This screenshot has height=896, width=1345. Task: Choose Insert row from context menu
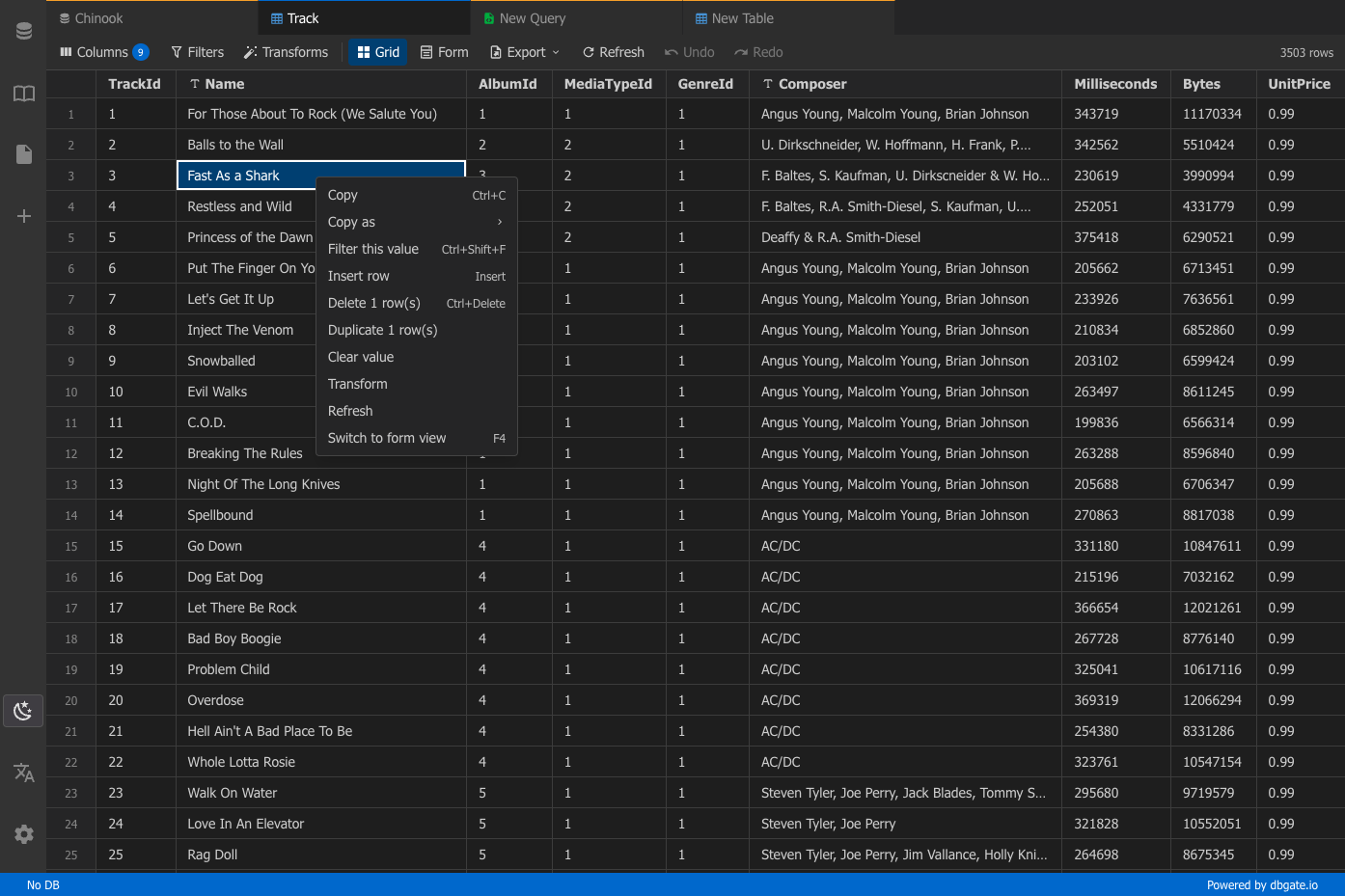click(x=417, y=276)
